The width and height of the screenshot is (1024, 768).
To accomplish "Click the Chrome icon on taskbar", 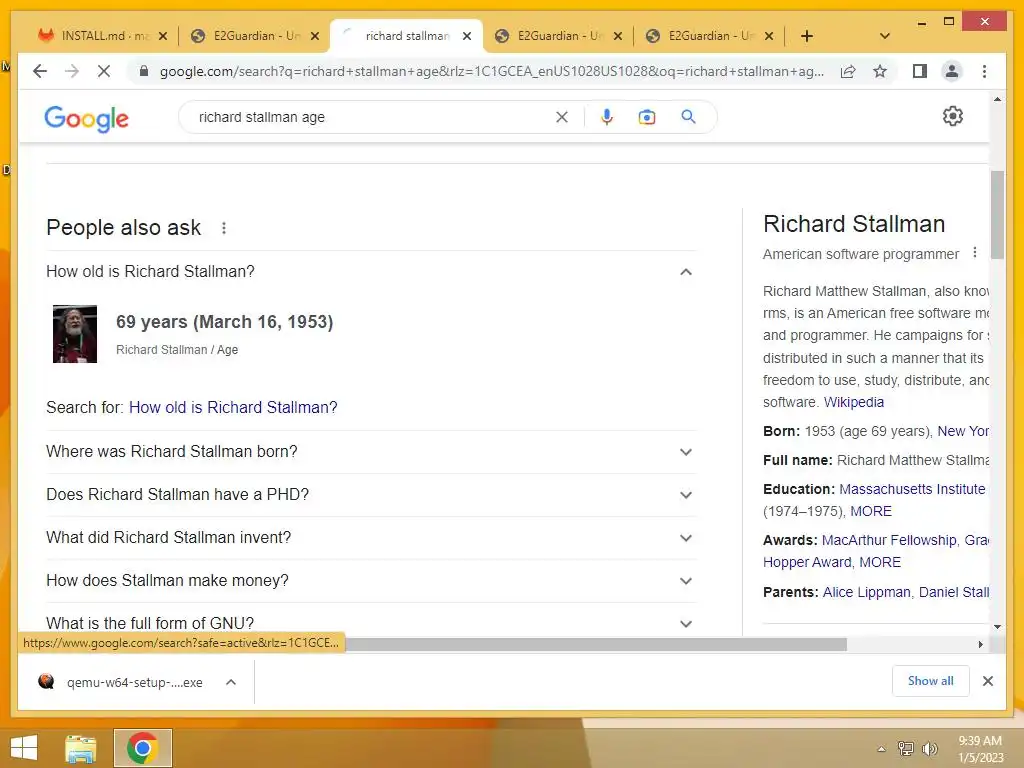I will point(142,748).
